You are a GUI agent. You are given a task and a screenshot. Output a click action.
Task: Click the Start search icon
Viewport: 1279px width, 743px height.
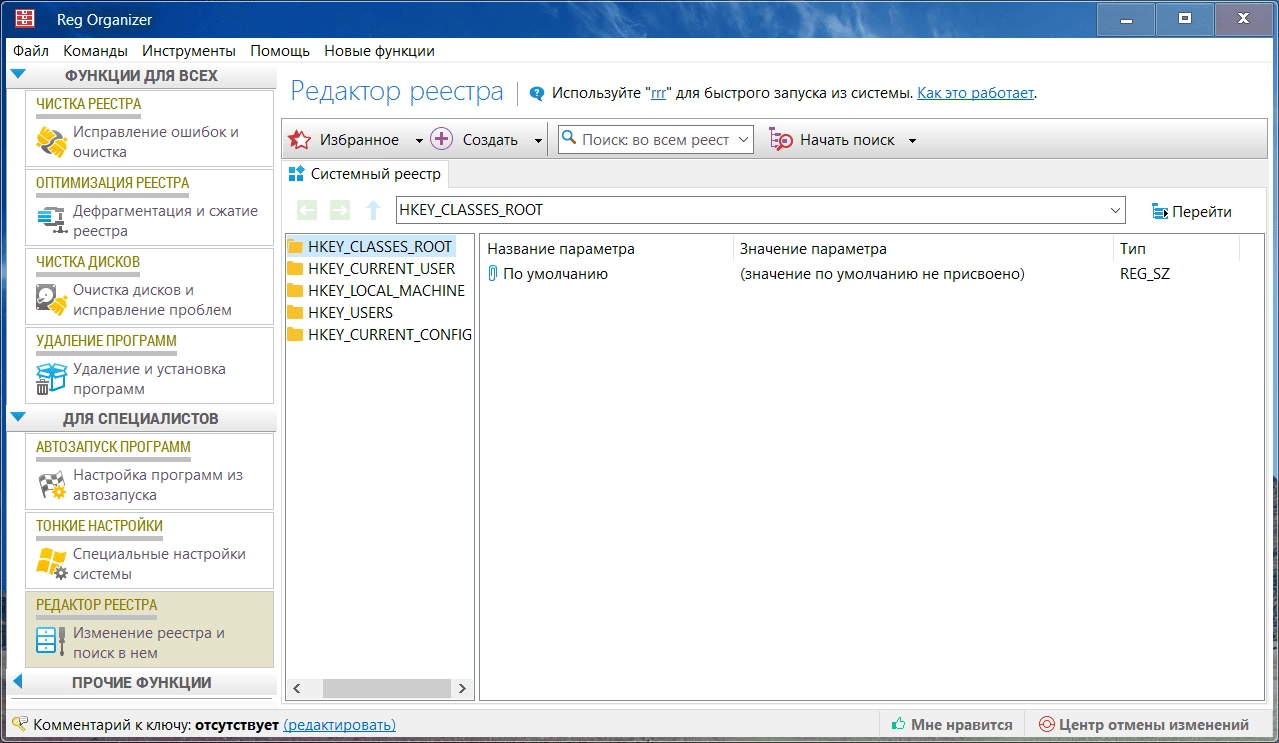click(x=781, y=140)
